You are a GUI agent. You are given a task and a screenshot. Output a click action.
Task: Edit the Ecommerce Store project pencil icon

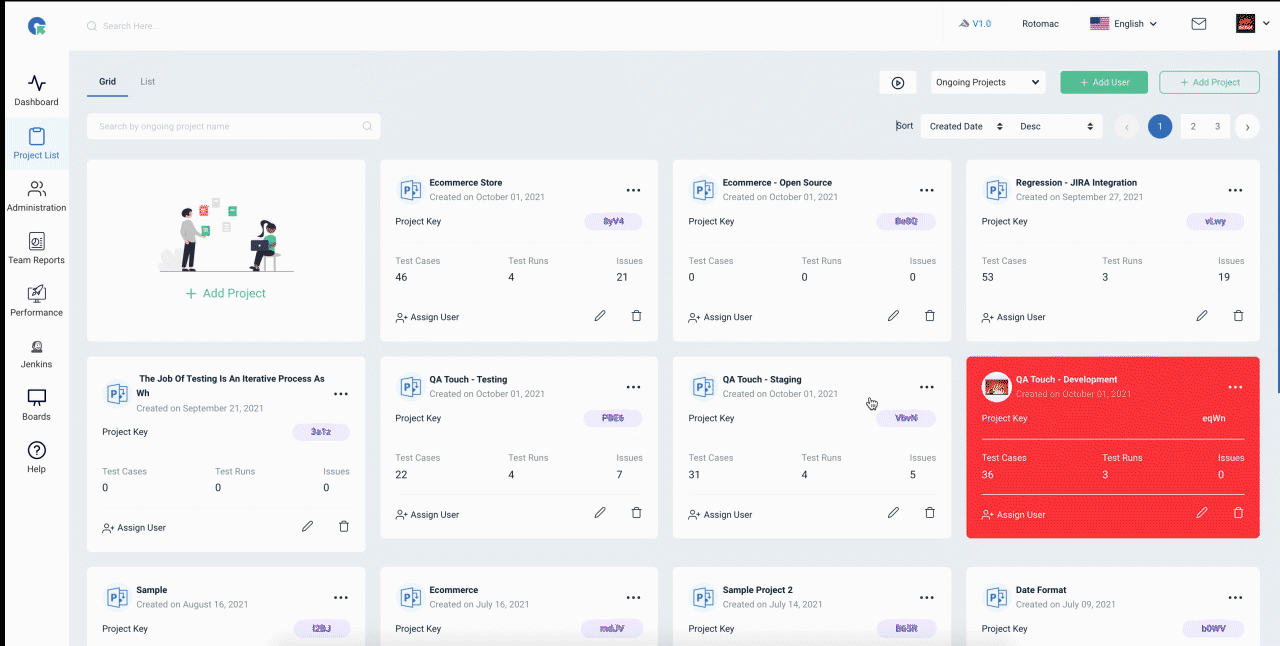click(600, 316)
